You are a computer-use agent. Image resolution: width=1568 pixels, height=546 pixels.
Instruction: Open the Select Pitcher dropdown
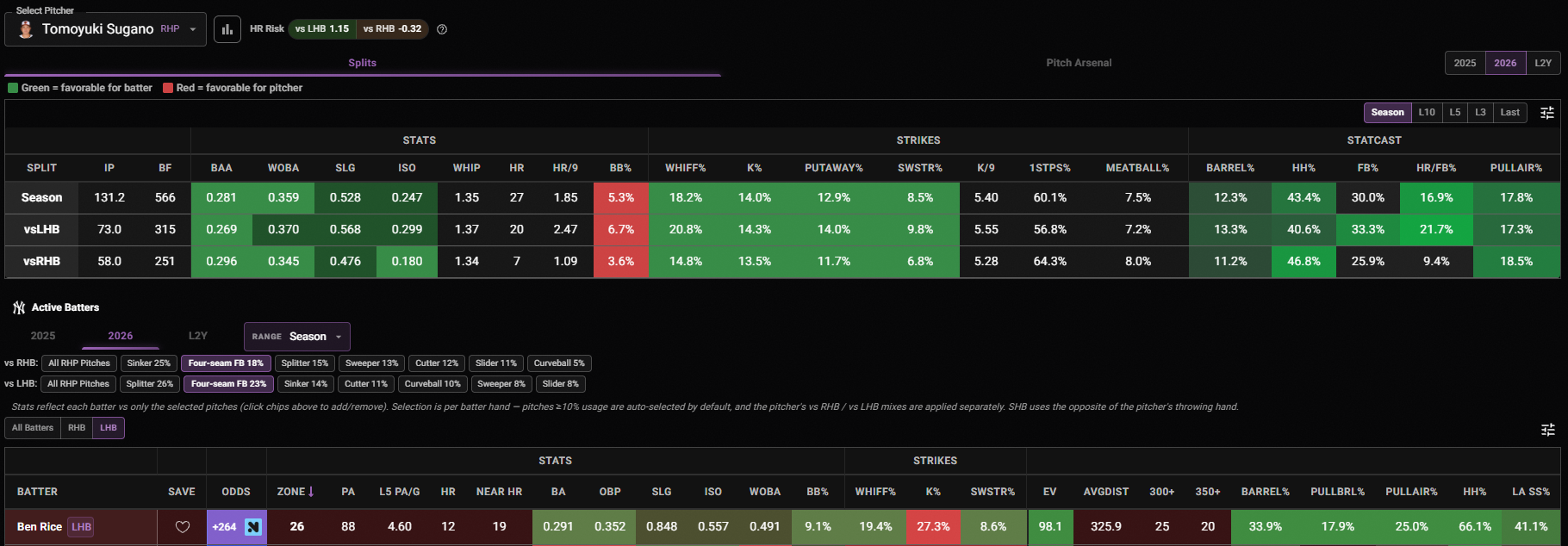click(x=105, y=29)
